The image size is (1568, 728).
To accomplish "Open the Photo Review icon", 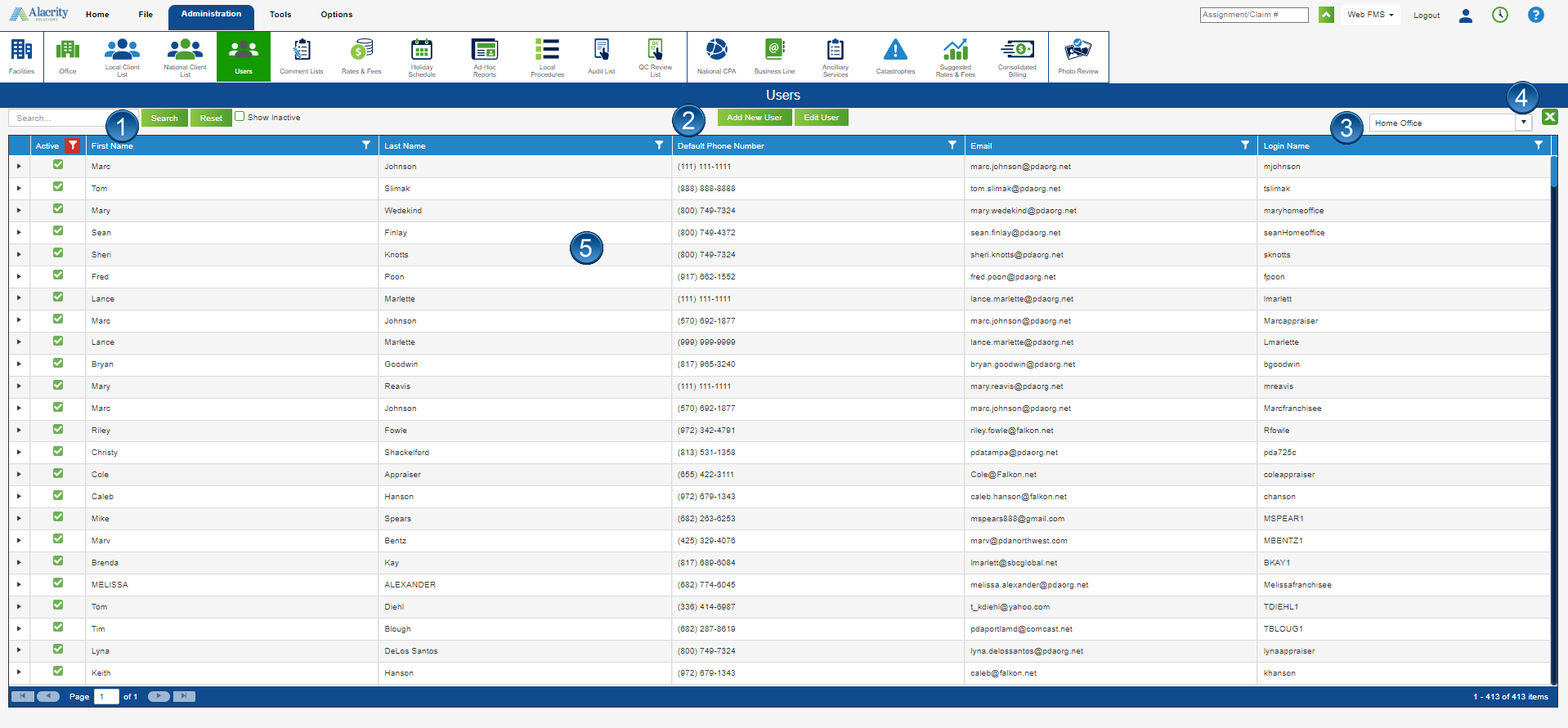I will (x=1077, y=56).
